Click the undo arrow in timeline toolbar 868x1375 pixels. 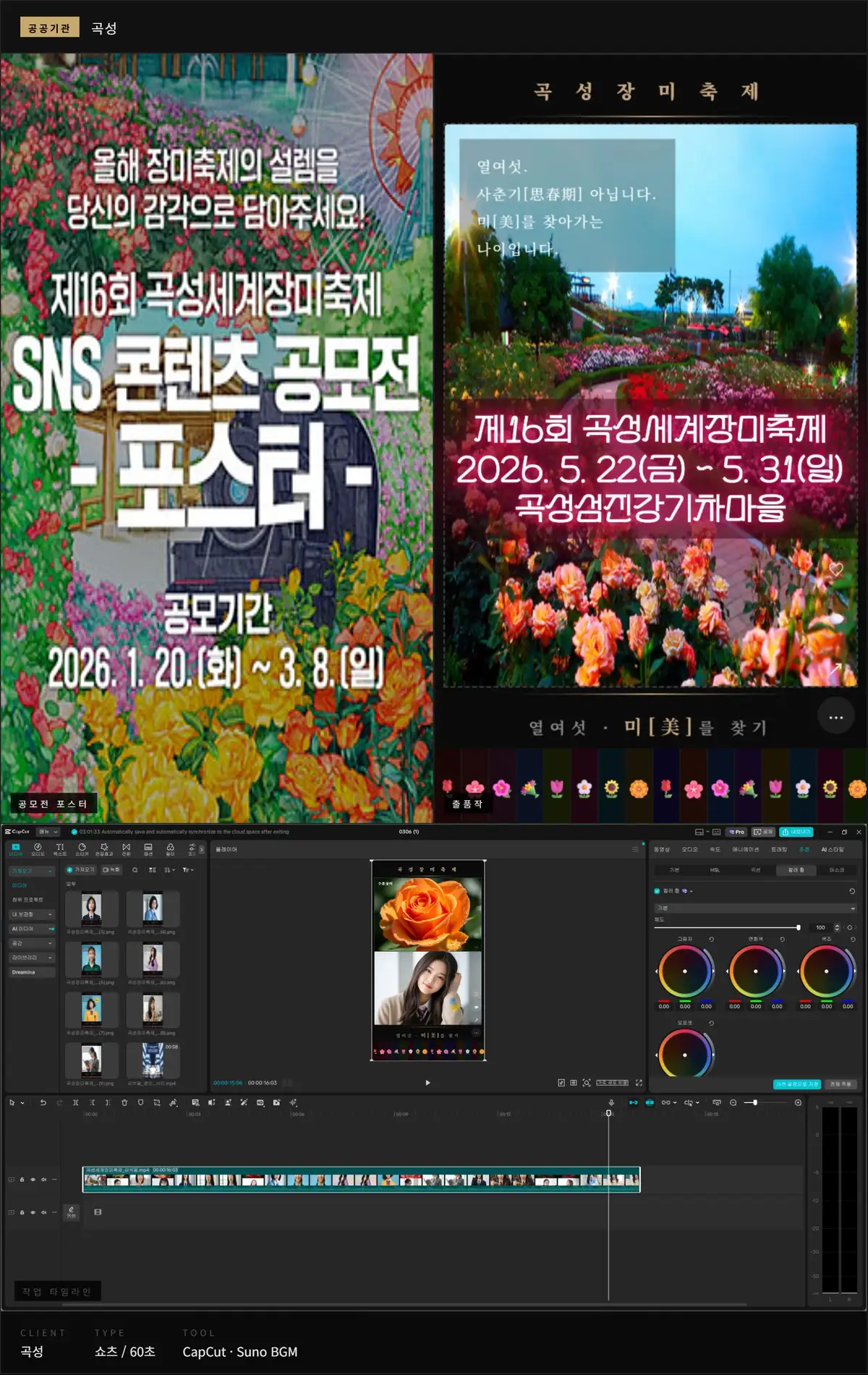click(43, 1102)
